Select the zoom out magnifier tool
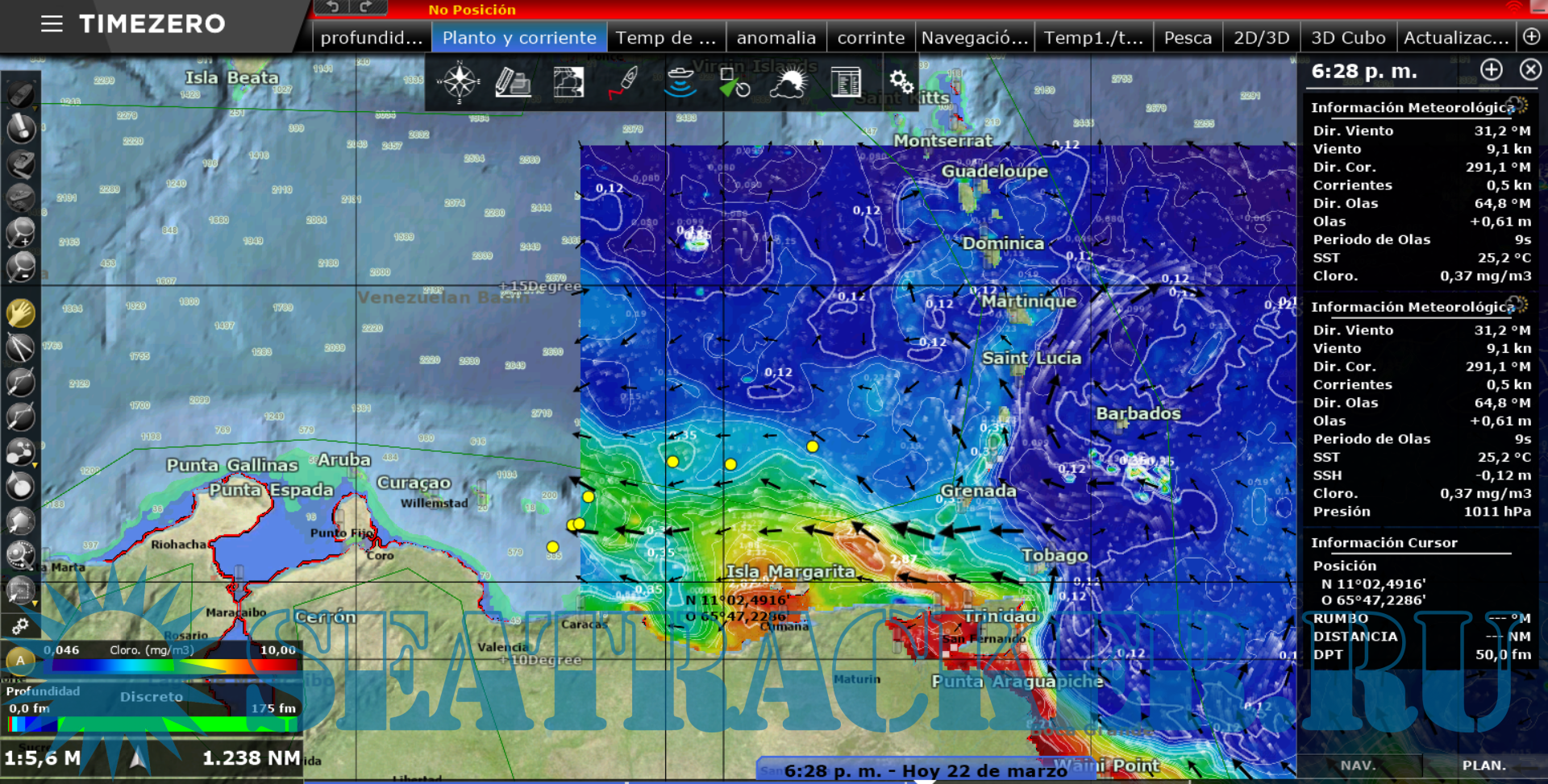Screen dimensions: 1548x784 [20, 267]
